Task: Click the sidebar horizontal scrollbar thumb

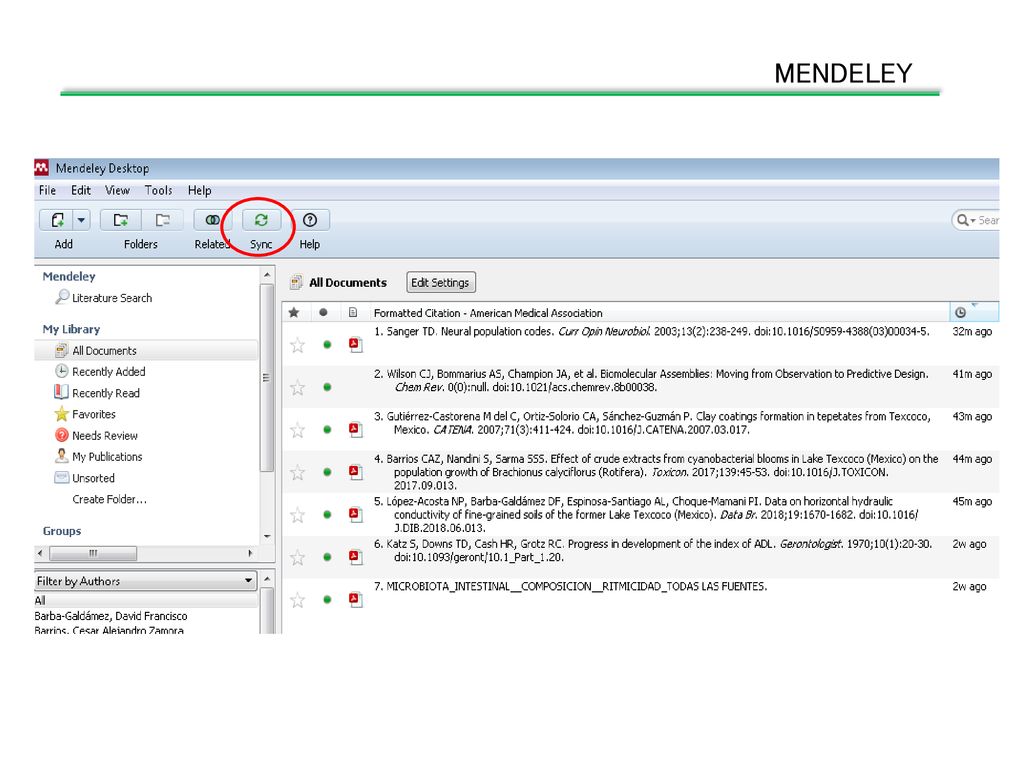Action: coord(93,553)
